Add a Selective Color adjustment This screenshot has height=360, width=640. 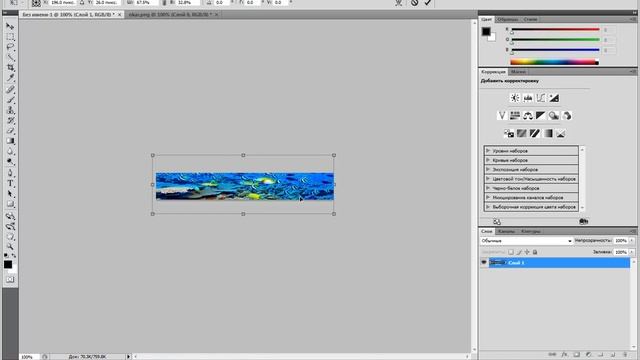click(561, 133)
